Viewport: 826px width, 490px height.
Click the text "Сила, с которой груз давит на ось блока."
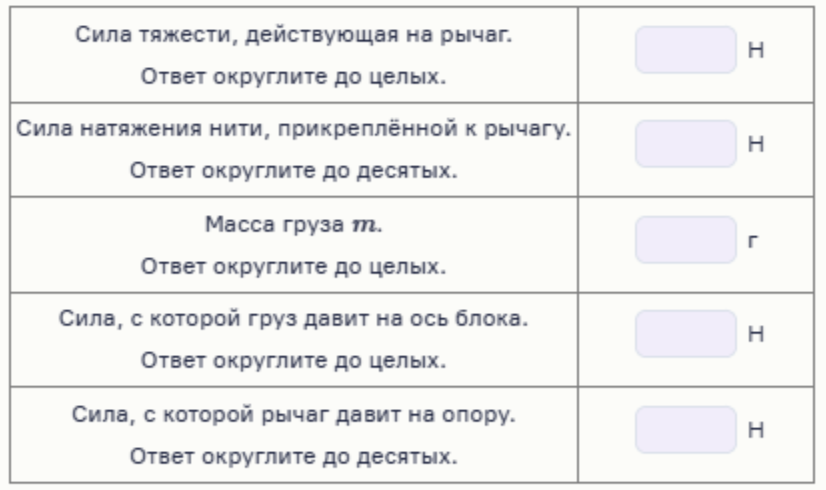point(296,318)
